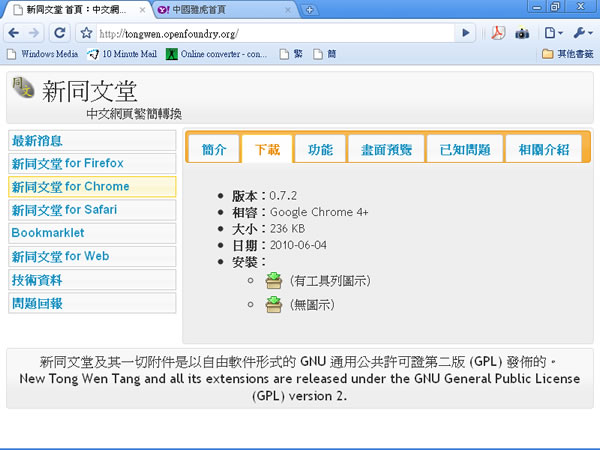Viewport: 600px width, 450px height.
Task: Click the 新同文堂 site title heading
Action: click(x=89, y=91)
